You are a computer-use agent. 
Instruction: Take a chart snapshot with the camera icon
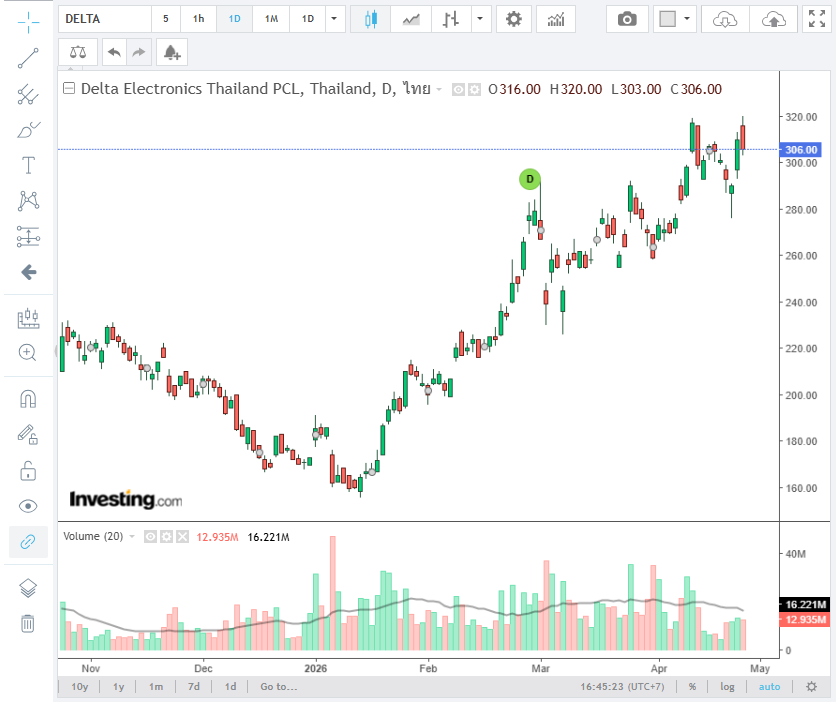point(627,18)
